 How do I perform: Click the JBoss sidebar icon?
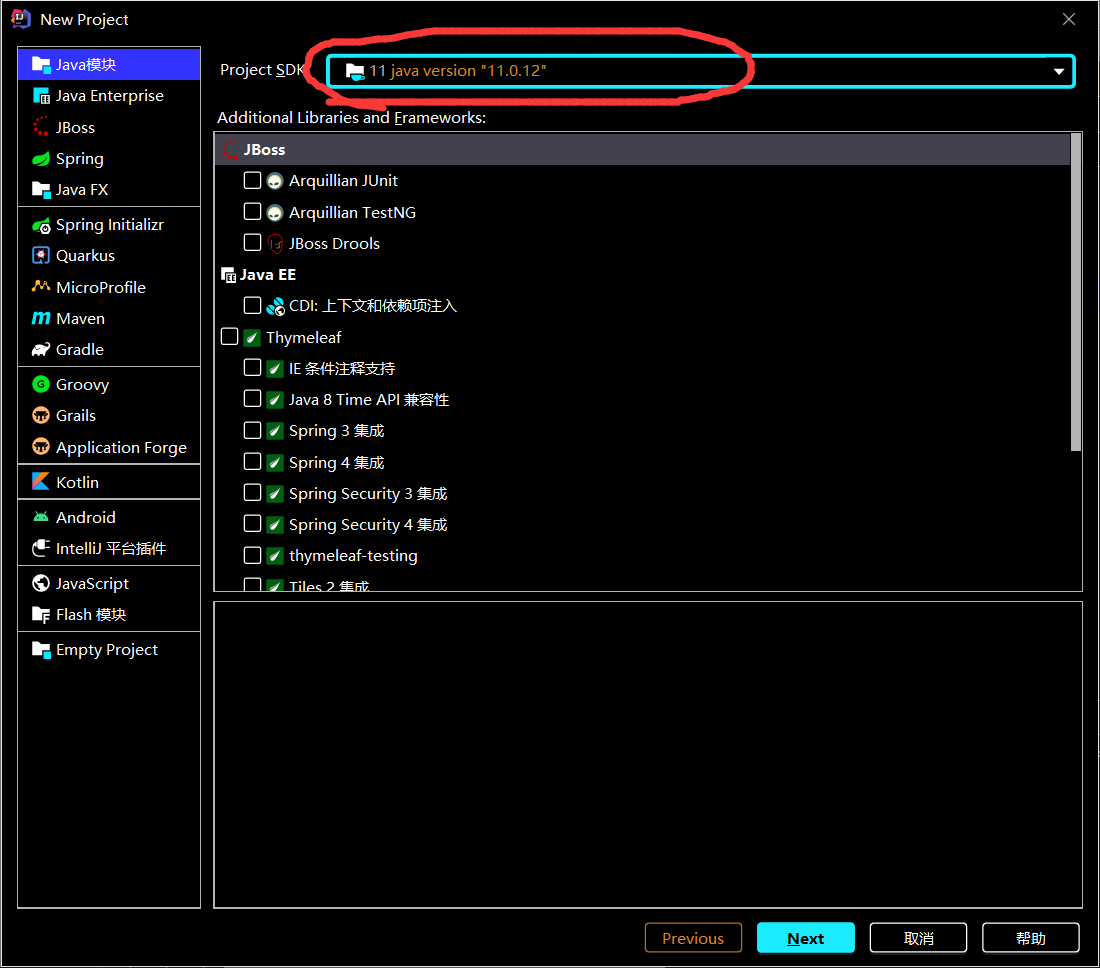tap(41, 127)
